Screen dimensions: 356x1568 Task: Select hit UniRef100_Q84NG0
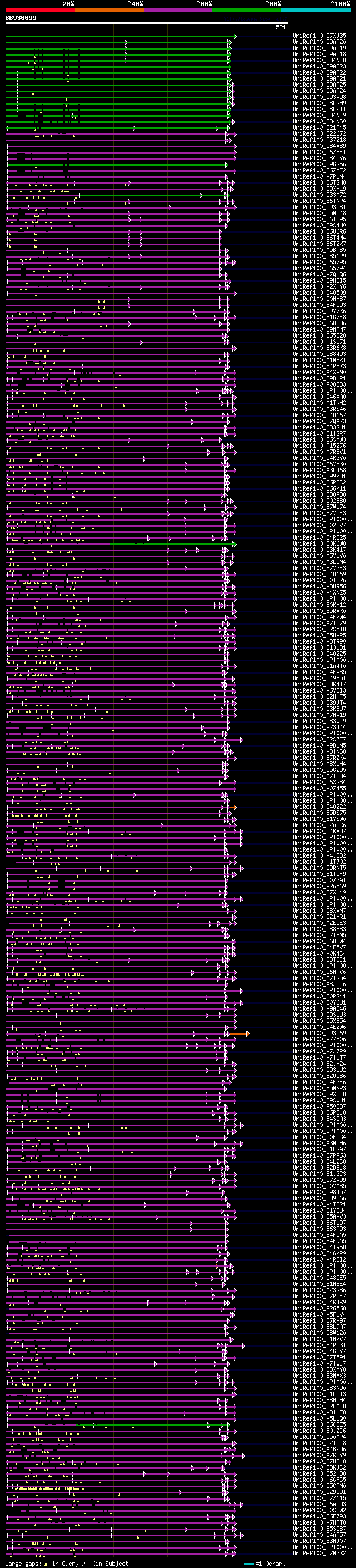[x=319, y=122]
